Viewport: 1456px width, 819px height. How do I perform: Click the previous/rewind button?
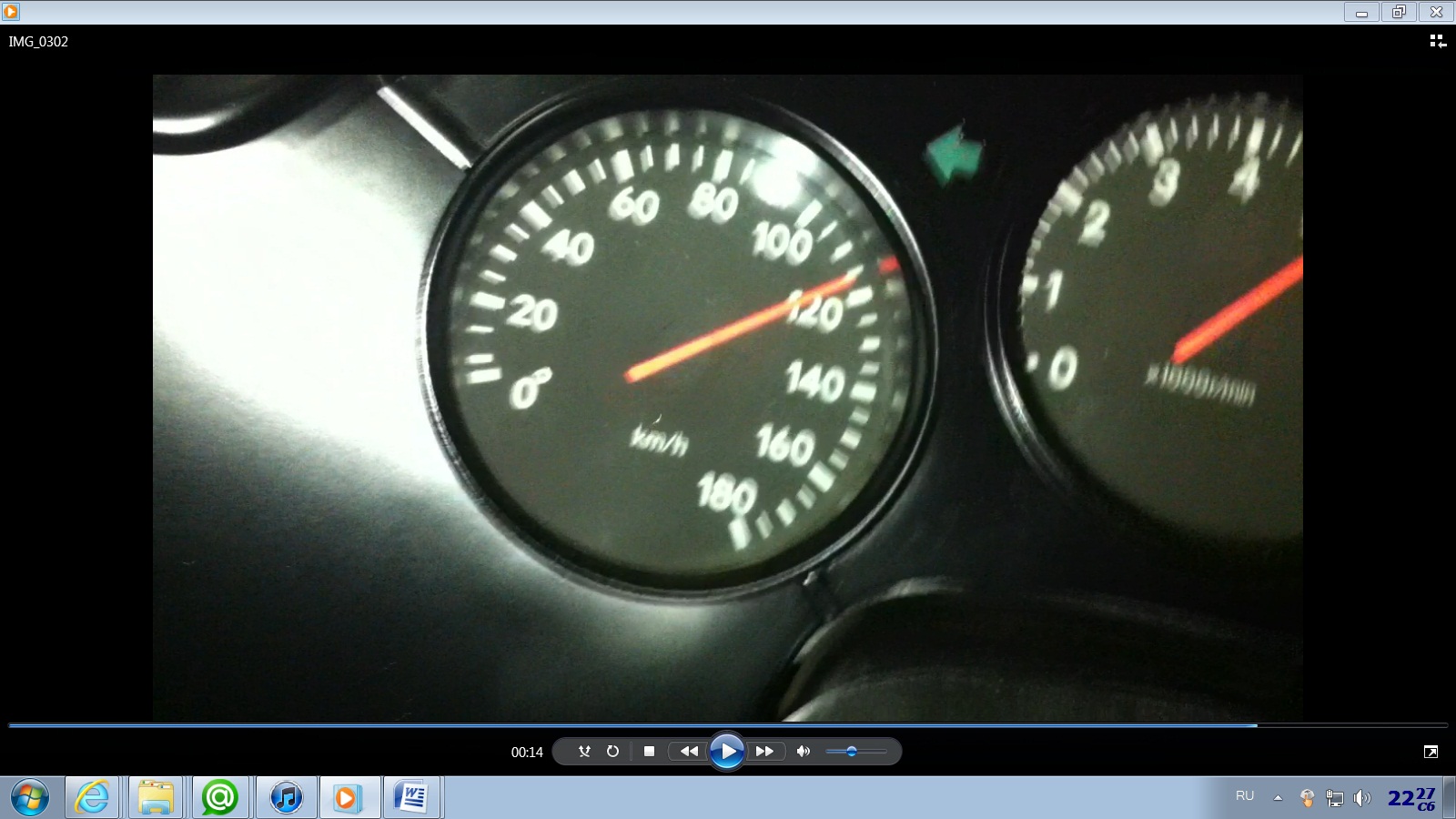[x=689, y=752]
